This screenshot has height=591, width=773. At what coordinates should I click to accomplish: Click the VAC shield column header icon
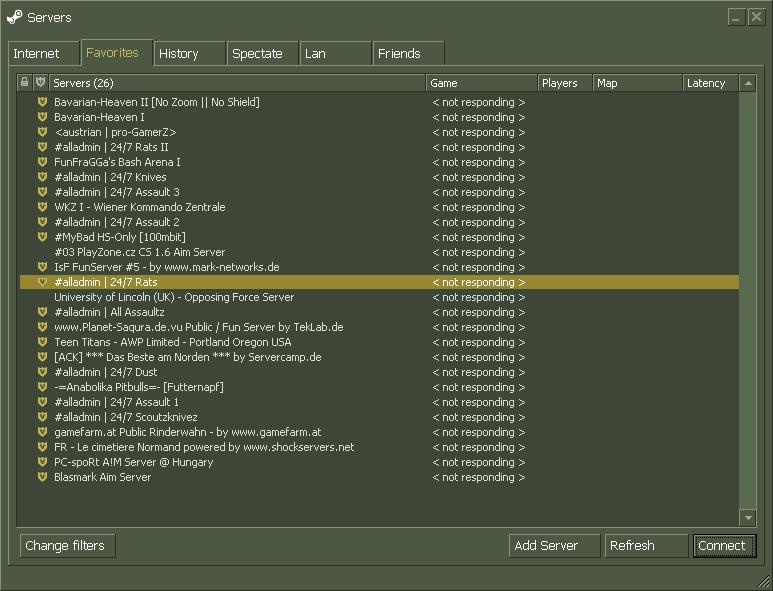click(x=40, y=82)
